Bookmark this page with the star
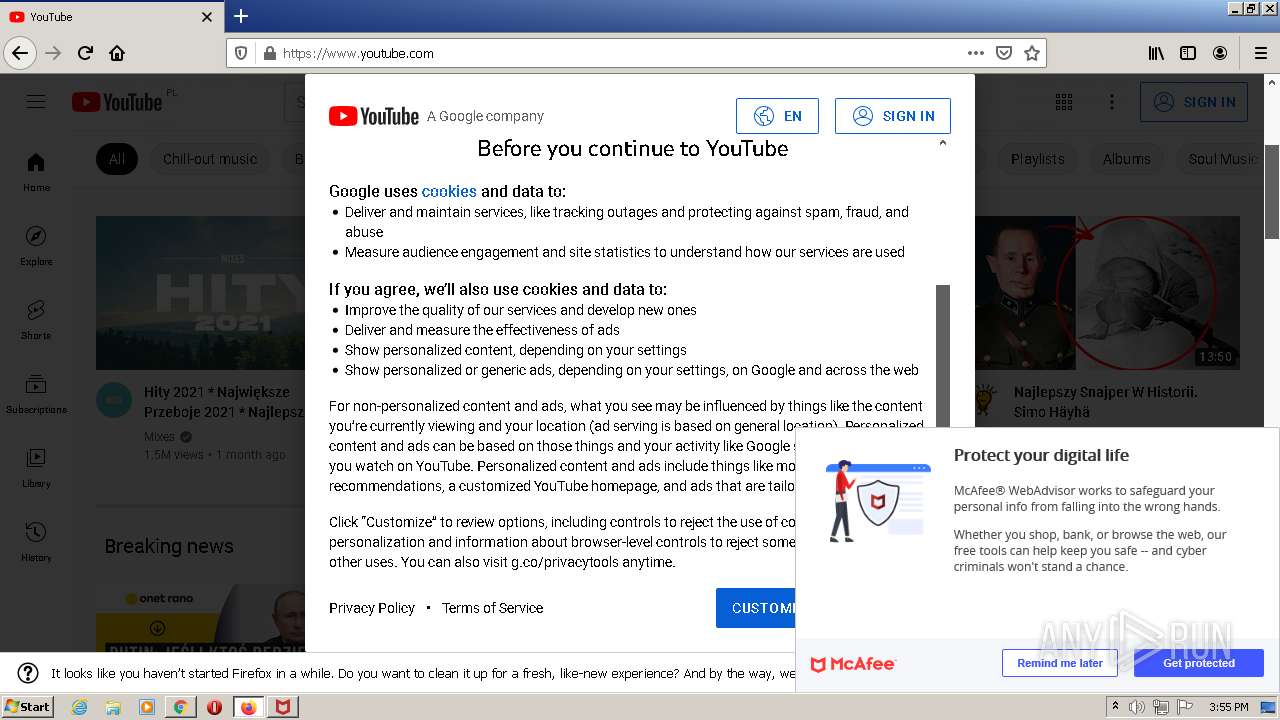 tap(1032, 53)
